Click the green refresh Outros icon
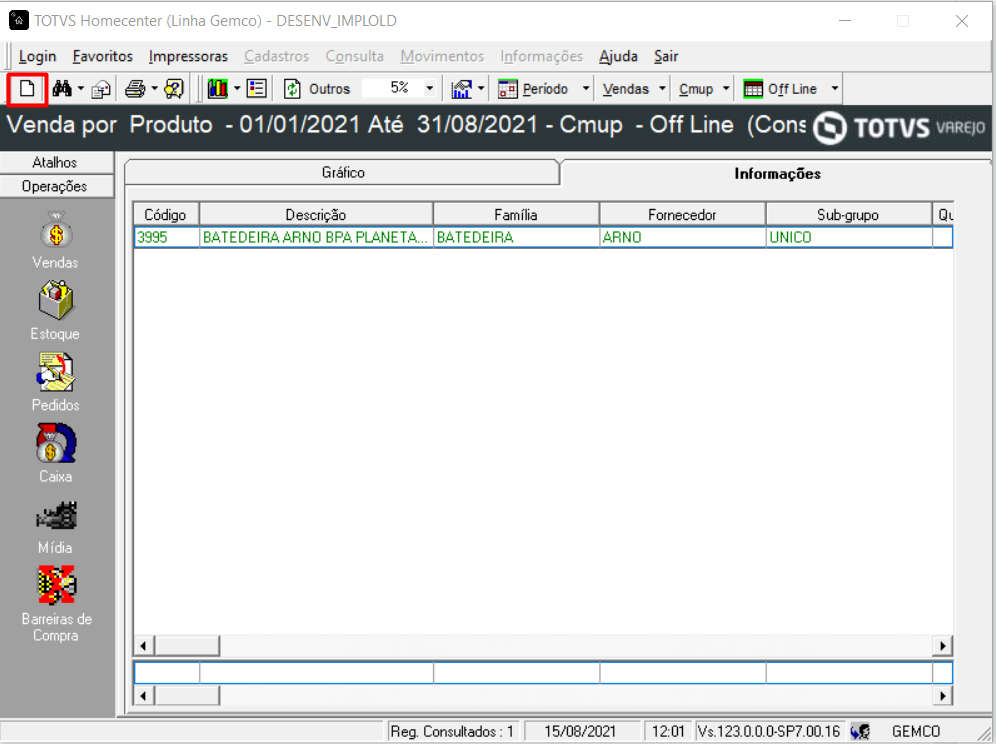996x744 pixels. coord(292,89)
